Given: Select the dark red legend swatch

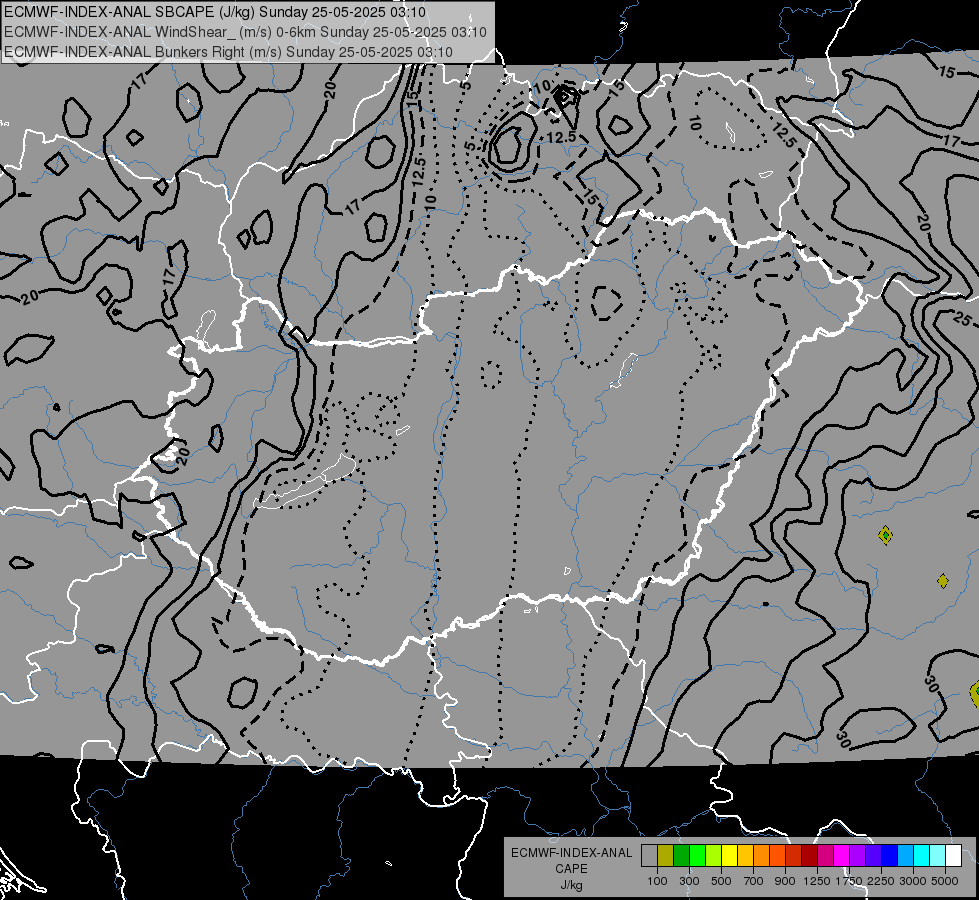Looking at the screenshot, I should point(810,856).
